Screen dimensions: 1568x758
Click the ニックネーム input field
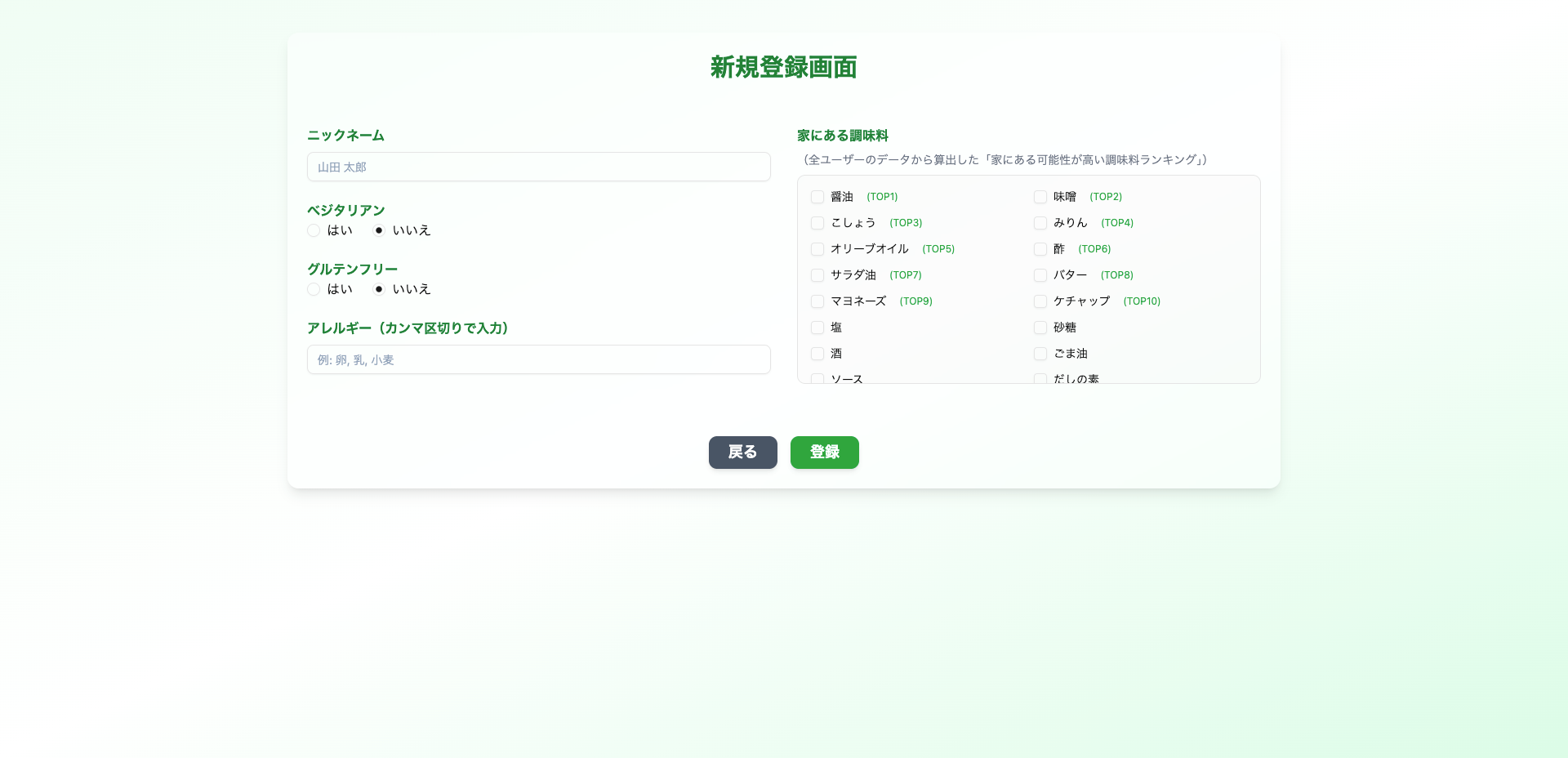[x=539, y=167]
